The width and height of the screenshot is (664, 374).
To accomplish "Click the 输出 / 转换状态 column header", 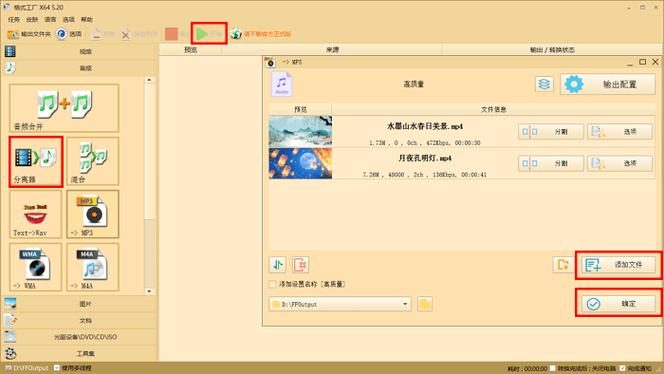I will point(552,50).
